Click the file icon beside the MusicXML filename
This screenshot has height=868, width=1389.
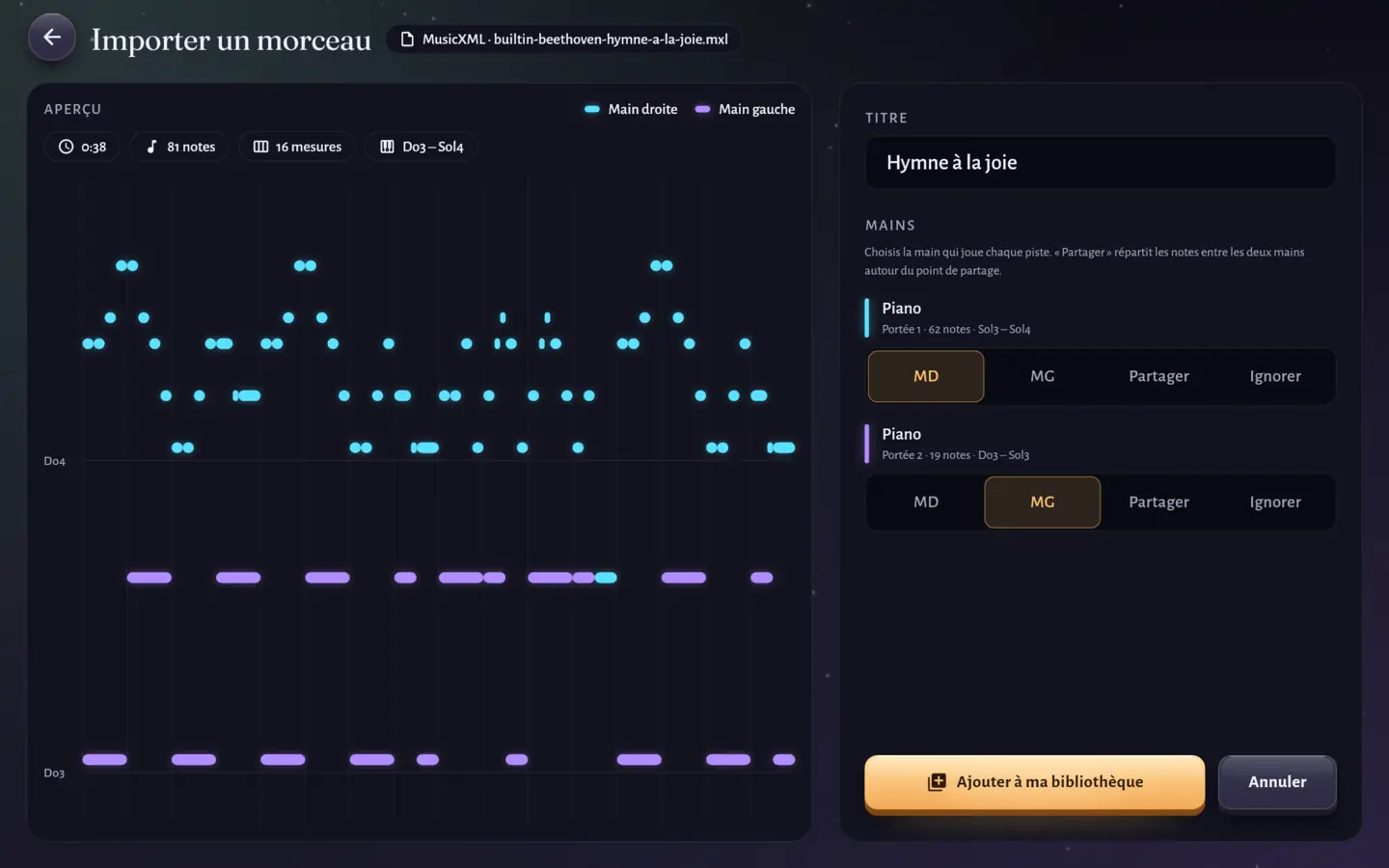point(407,40)
